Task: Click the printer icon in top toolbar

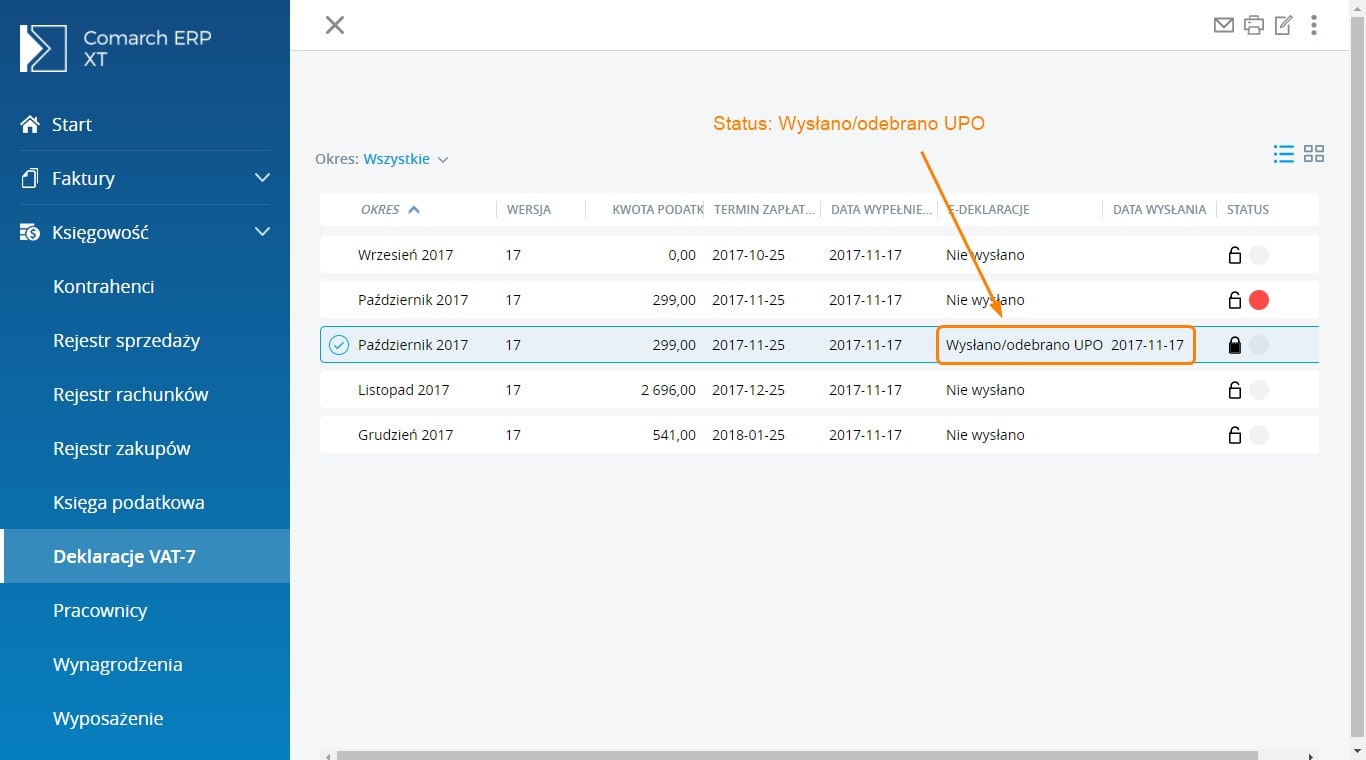Action: click(x=1253, y=25)
